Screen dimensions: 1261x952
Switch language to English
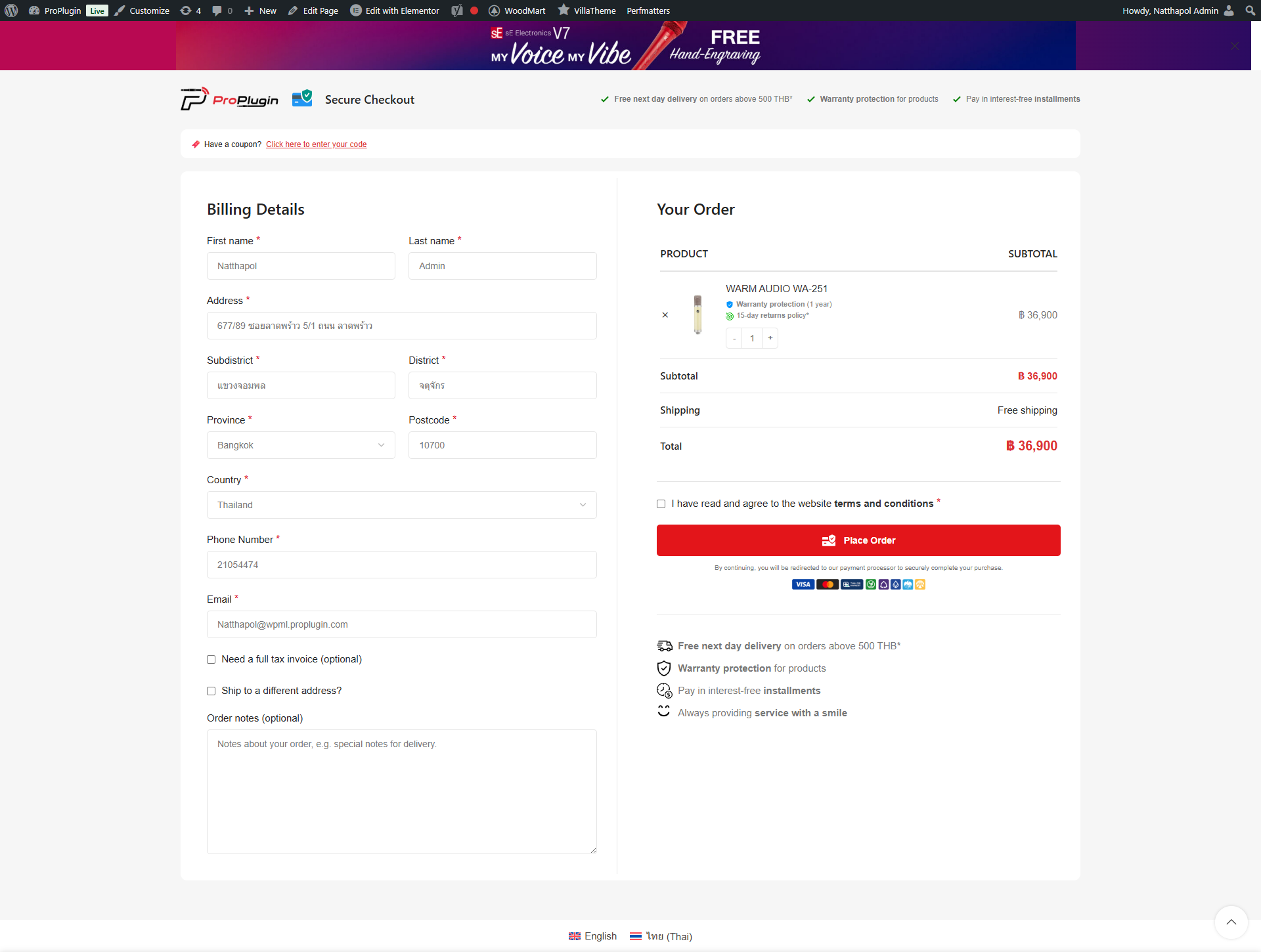point(592,936)
